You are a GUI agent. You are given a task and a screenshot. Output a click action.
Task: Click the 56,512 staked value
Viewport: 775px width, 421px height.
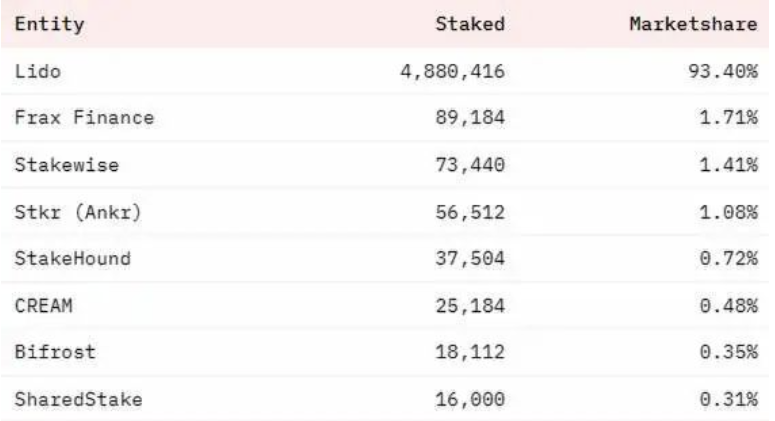point(470,212)
